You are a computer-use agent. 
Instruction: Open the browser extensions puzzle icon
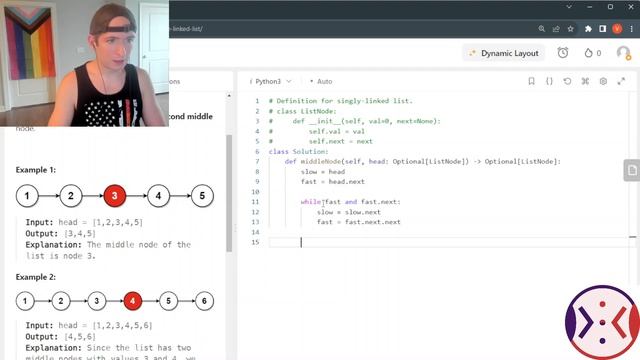[588, 29]
